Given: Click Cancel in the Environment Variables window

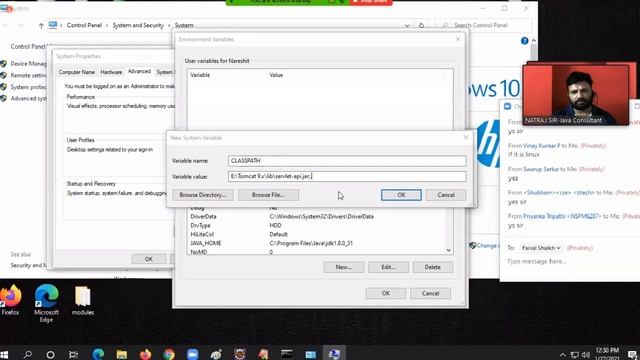Looking at the screenshot, I should tap(431, 293).
